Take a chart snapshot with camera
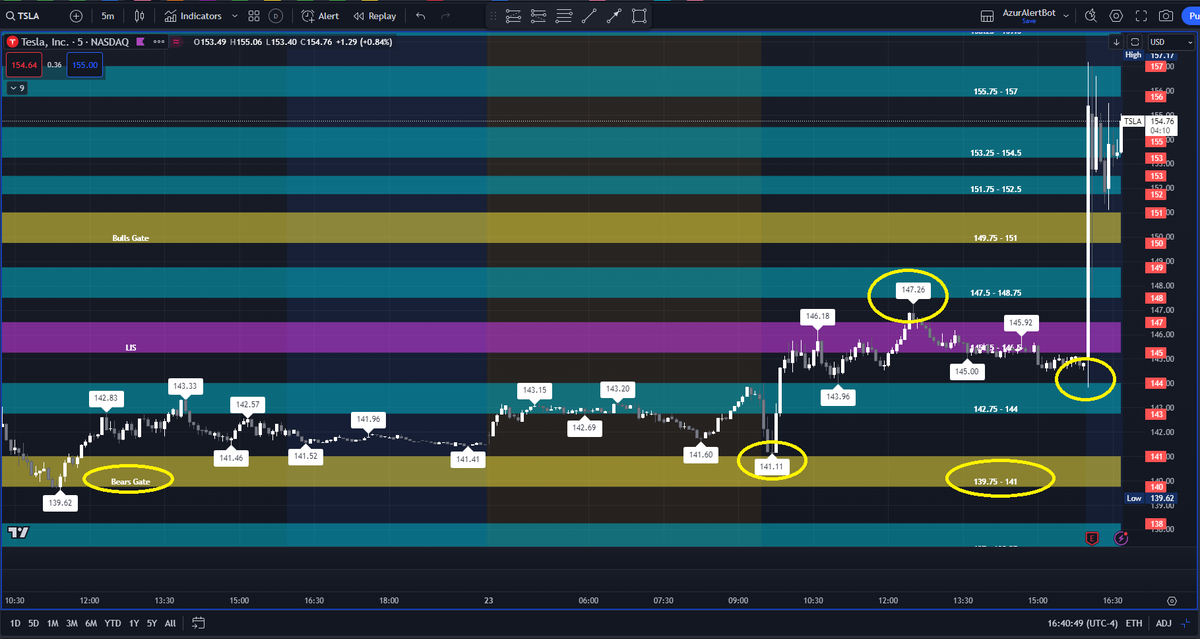Viewport: 1200px width, 639px height. coord(1165,16)
